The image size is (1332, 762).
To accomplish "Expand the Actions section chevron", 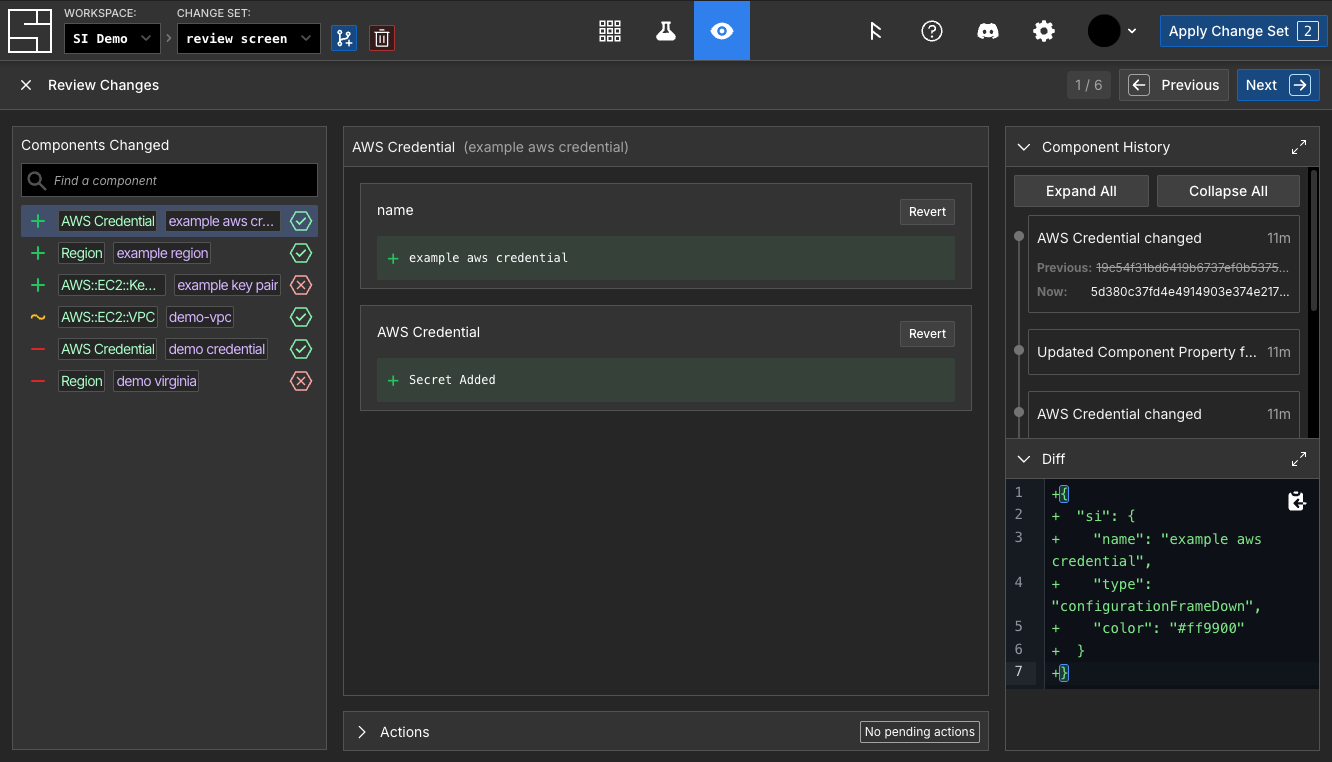I will (x=362, y=732).
